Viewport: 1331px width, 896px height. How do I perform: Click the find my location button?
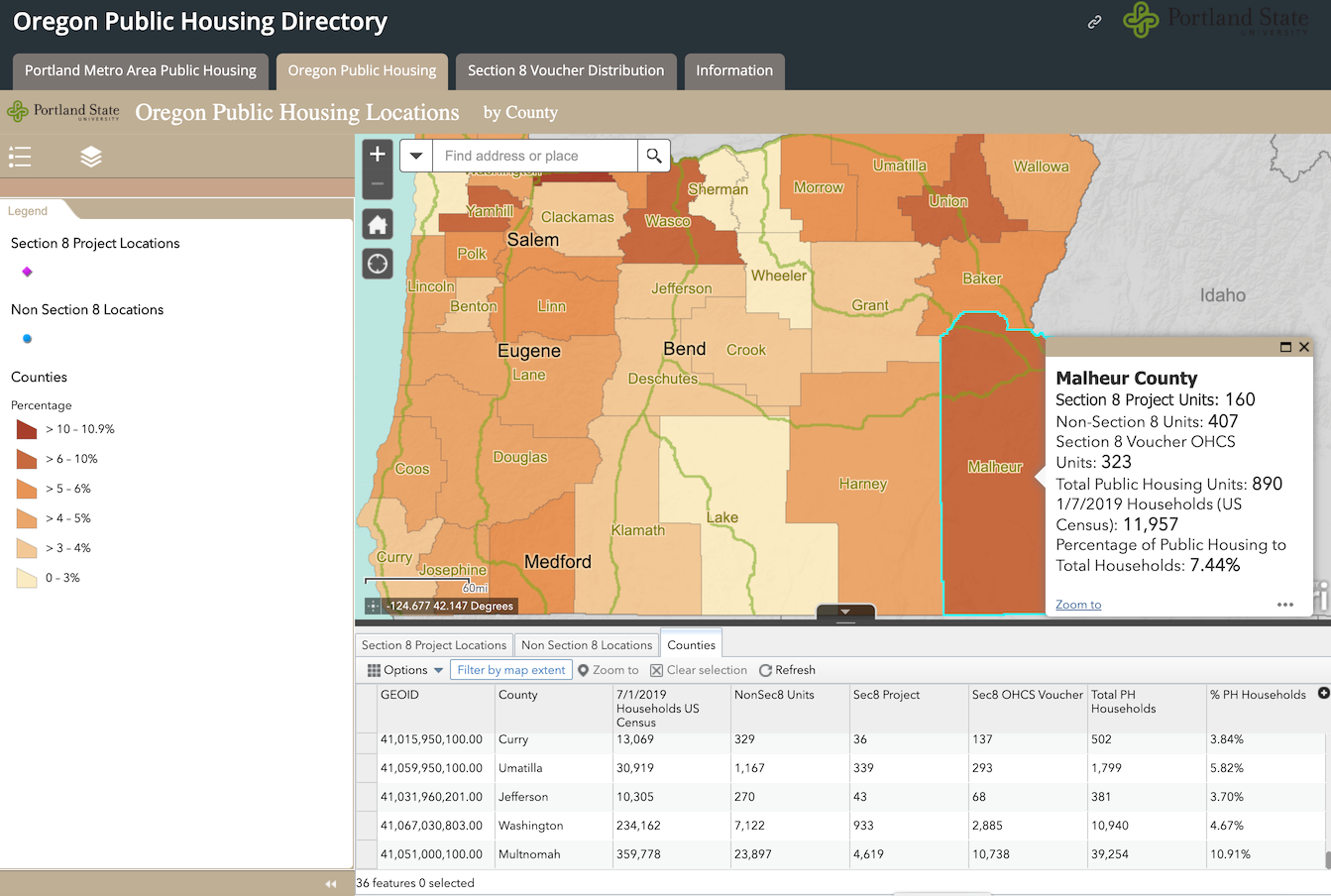[x=378, y=264]
